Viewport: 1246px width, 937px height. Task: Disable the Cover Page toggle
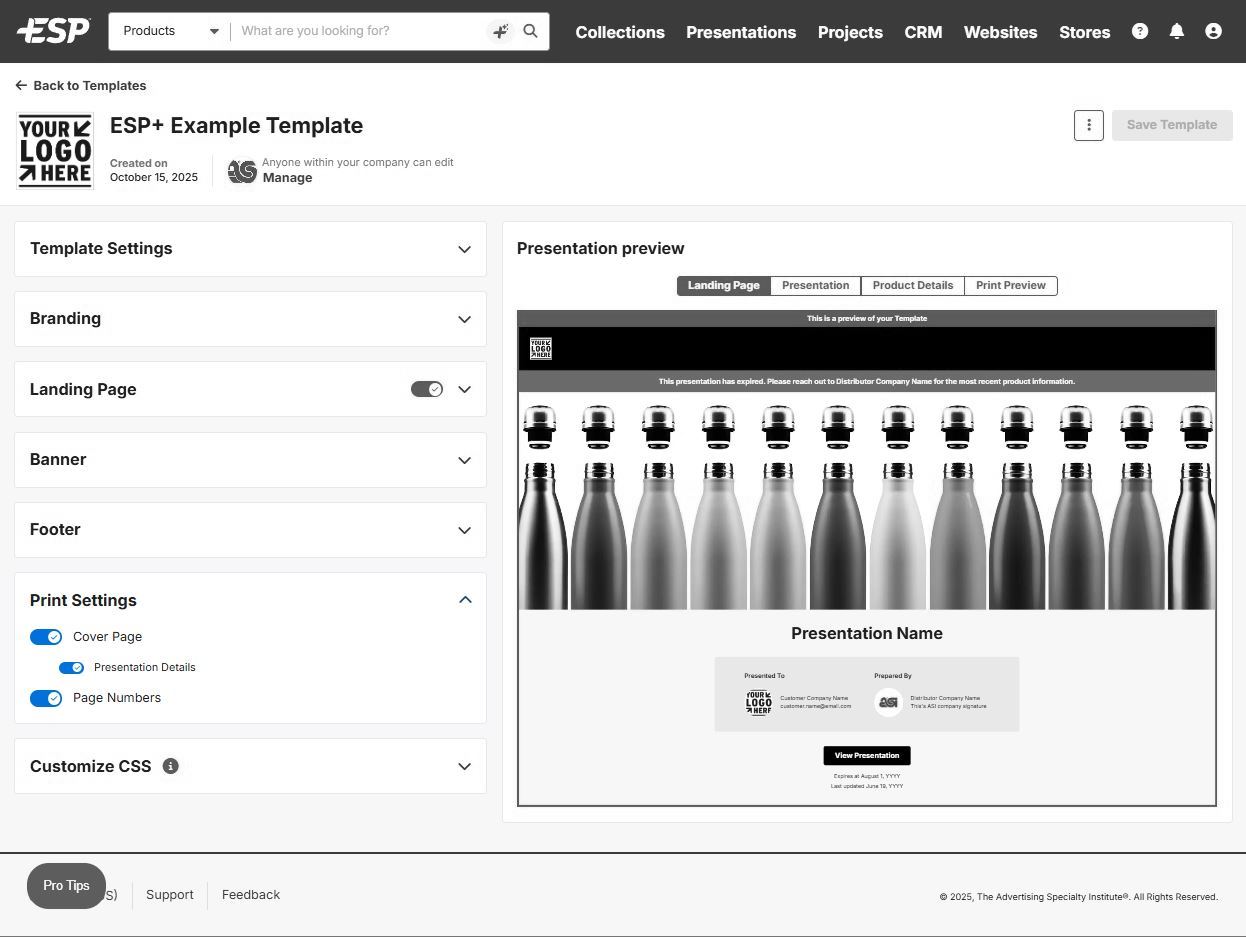(46, 637)
